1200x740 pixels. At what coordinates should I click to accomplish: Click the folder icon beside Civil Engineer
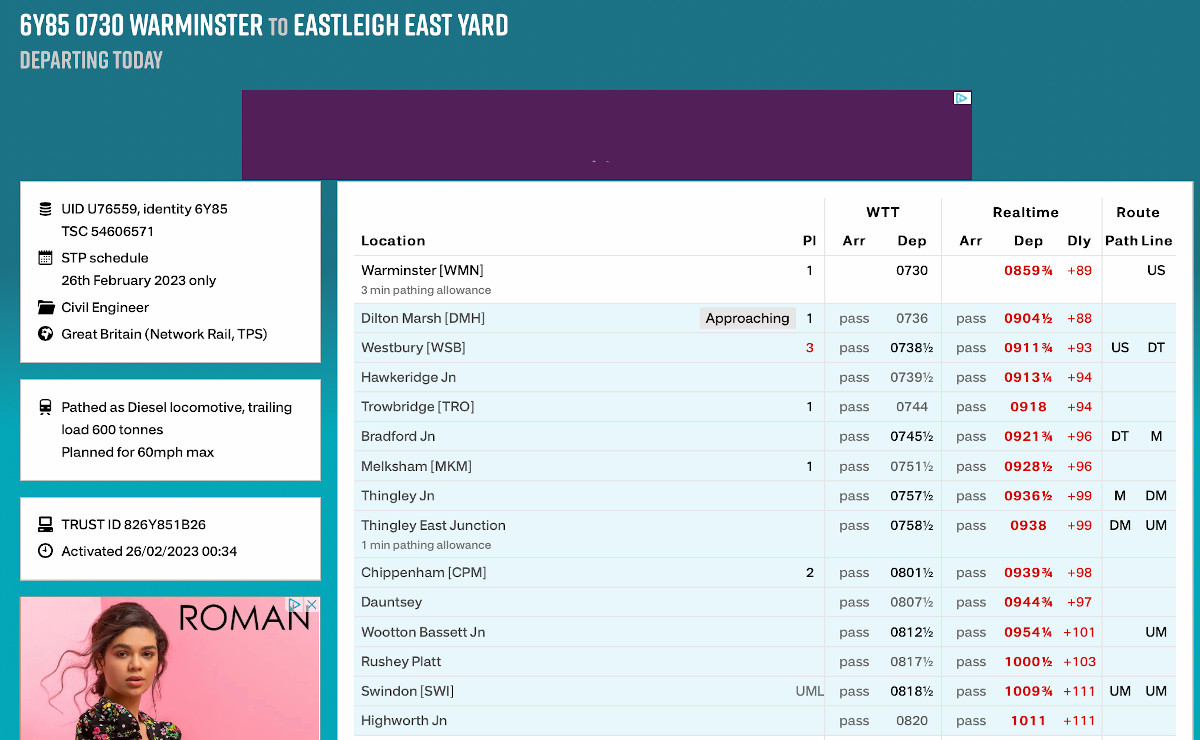click(x=45, y=307)
